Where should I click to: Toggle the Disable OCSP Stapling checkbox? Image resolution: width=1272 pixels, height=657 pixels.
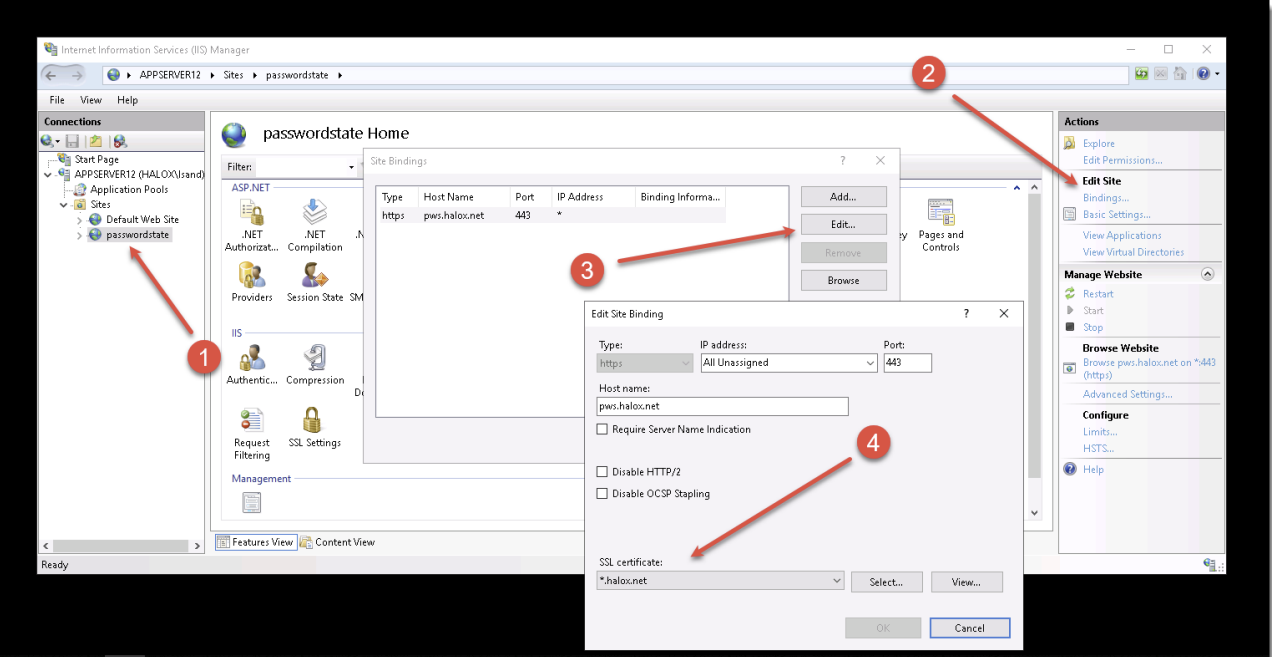point(602,493)
